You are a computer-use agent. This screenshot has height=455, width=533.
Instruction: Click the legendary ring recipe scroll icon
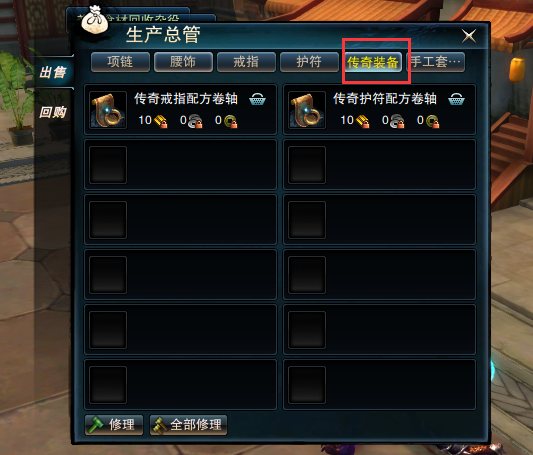click(x=108, y=110)
